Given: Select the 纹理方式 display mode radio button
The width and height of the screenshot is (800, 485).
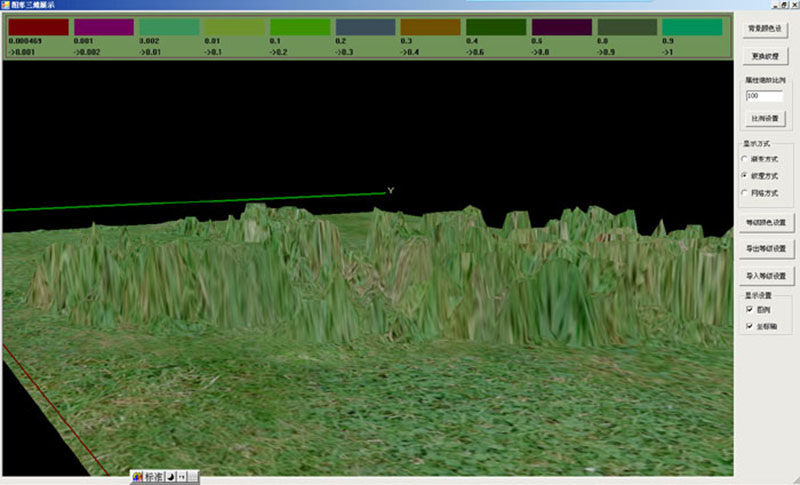Looking at the screenshot, I should pyautogui.click(x=744, y=176).
